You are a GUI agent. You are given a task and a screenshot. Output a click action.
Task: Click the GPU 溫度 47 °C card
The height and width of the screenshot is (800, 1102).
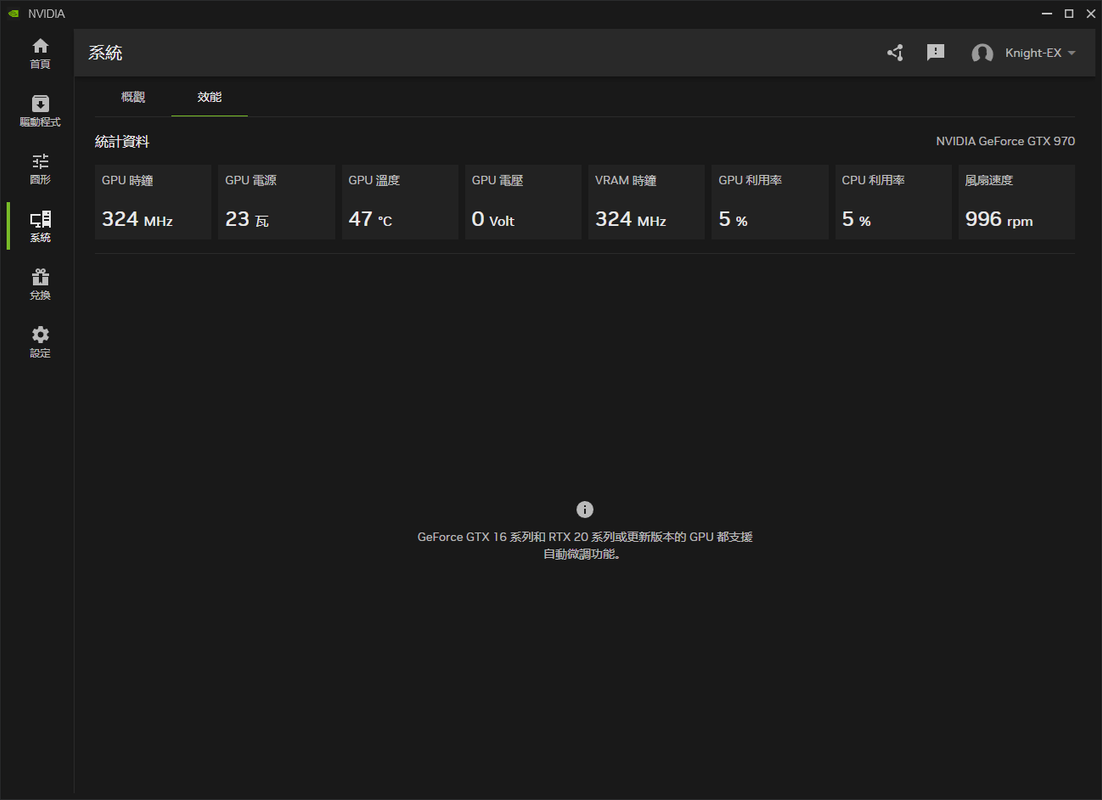[x=400, y=202]
